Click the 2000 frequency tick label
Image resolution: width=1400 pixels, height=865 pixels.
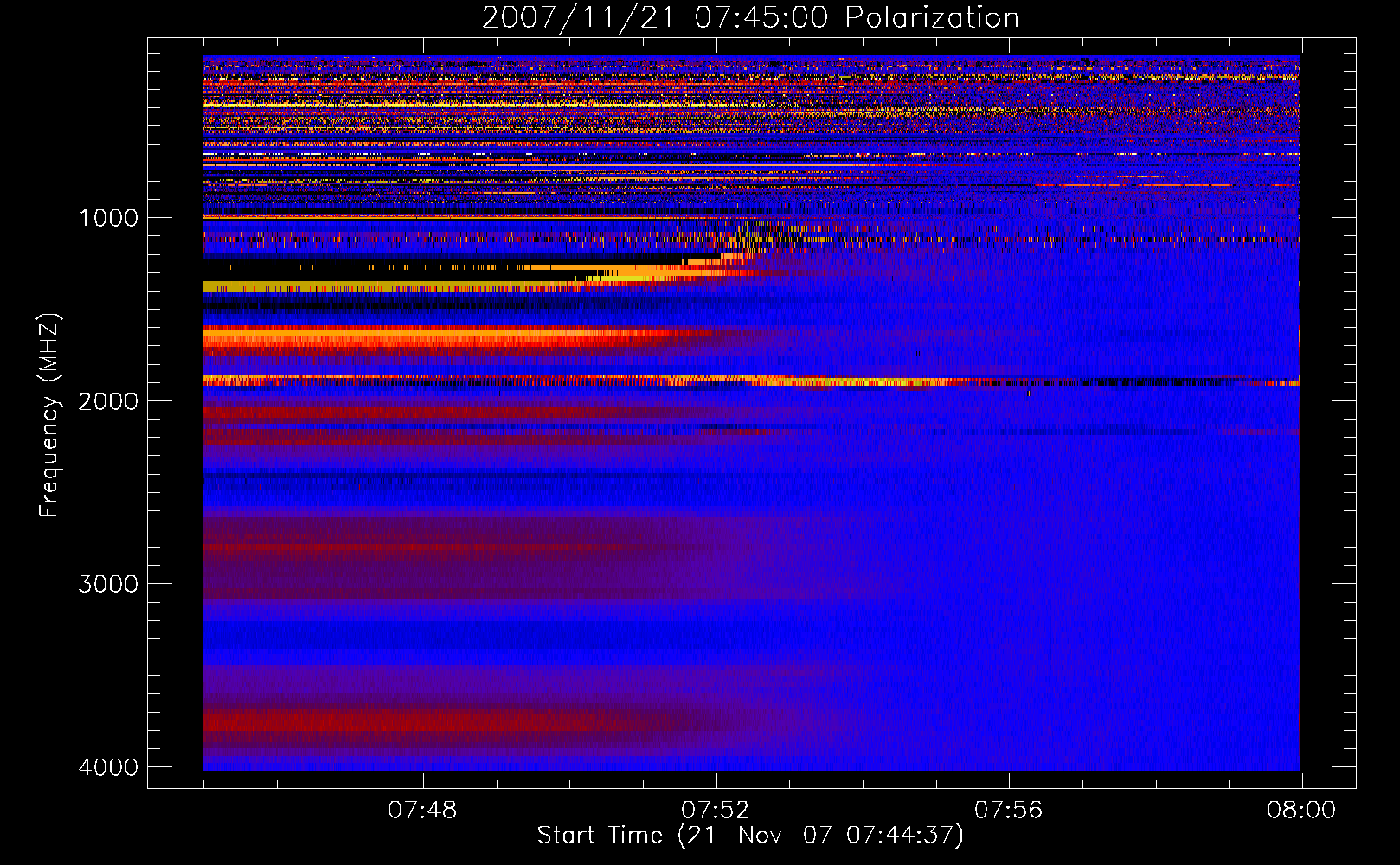pos(108,400)
